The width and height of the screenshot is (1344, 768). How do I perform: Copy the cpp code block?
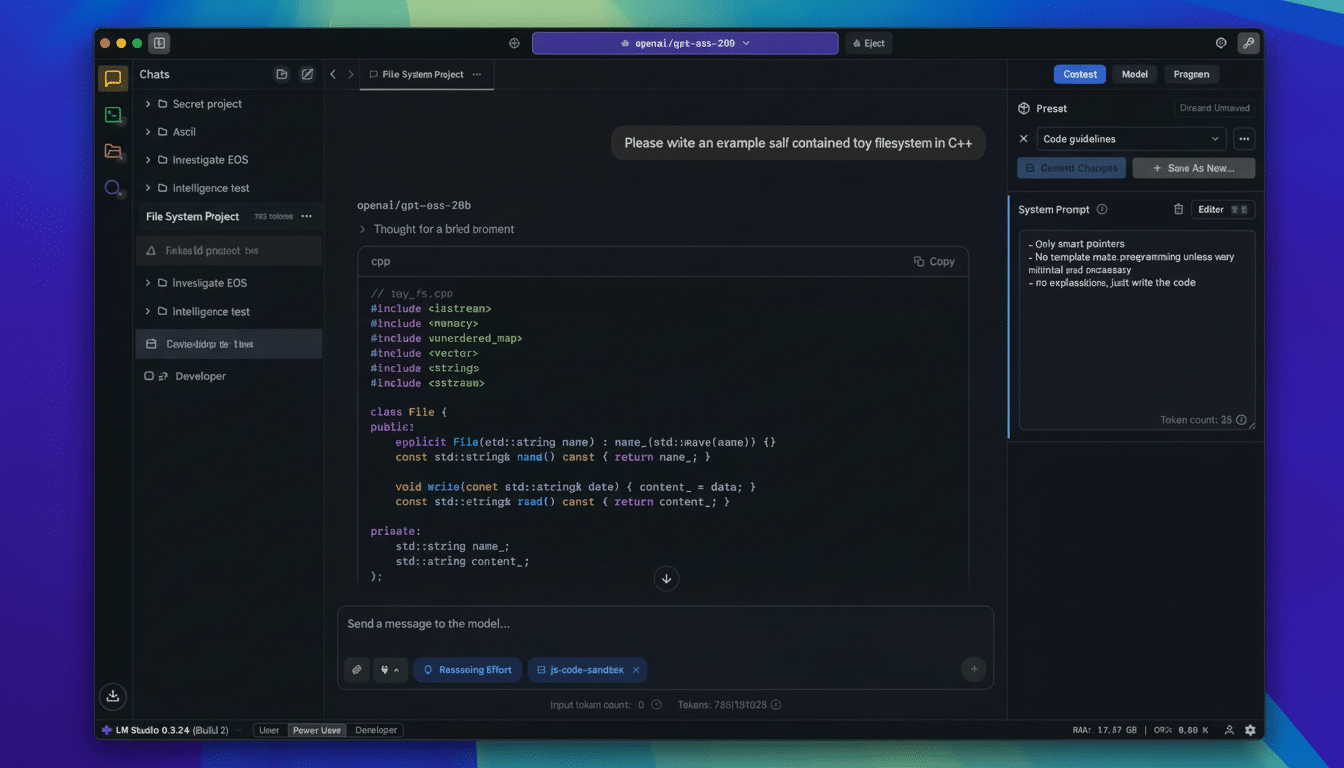point(934,261)
